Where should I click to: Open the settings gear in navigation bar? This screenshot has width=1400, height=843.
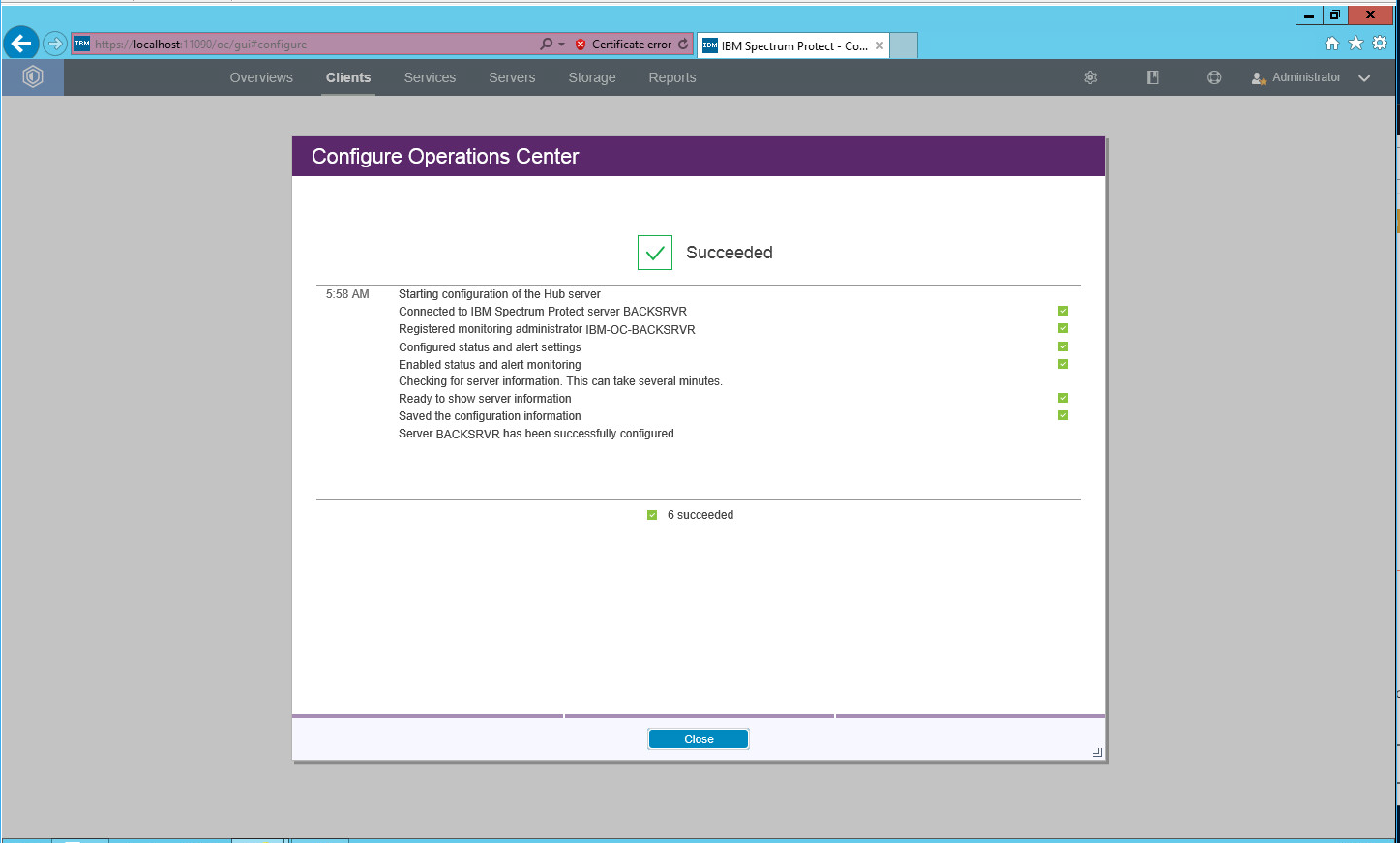tap(1090, 77)
